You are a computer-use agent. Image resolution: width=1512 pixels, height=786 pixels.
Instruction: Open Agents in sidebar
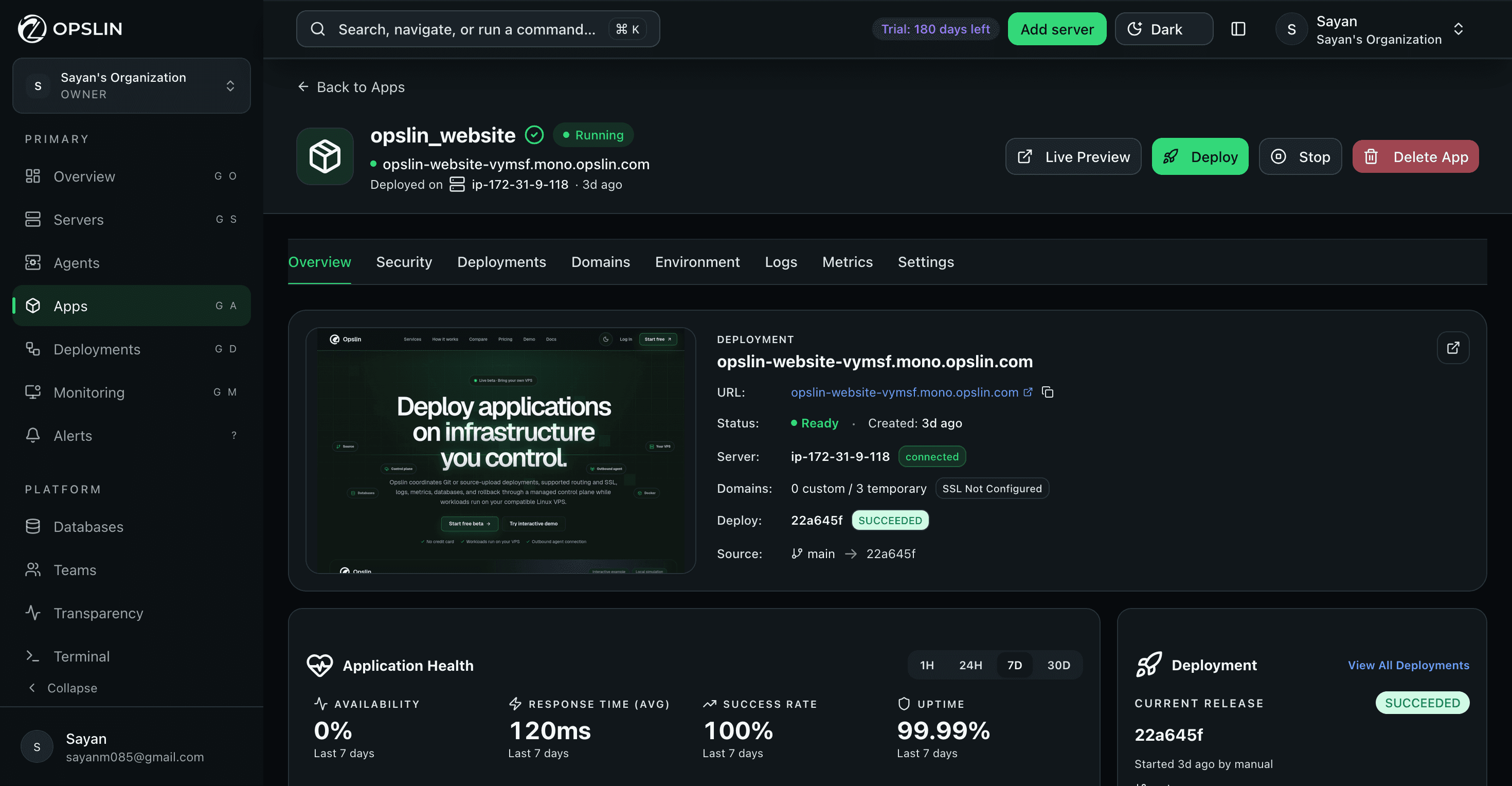coord(131,262)
